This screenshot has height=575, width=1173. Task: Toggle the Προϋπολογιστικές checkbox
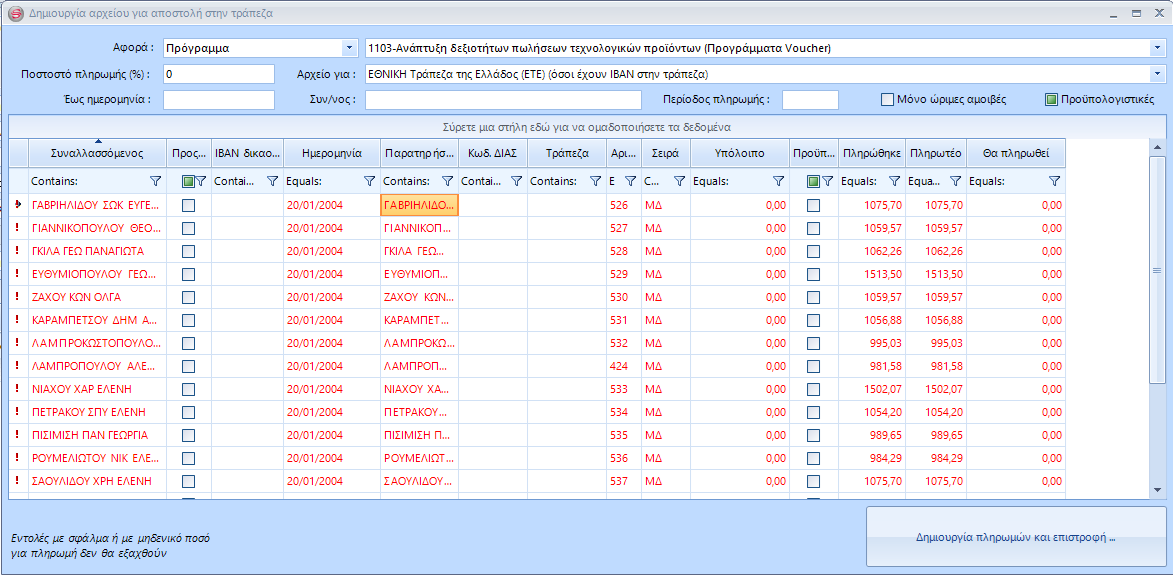click(x=1051, y=100)
